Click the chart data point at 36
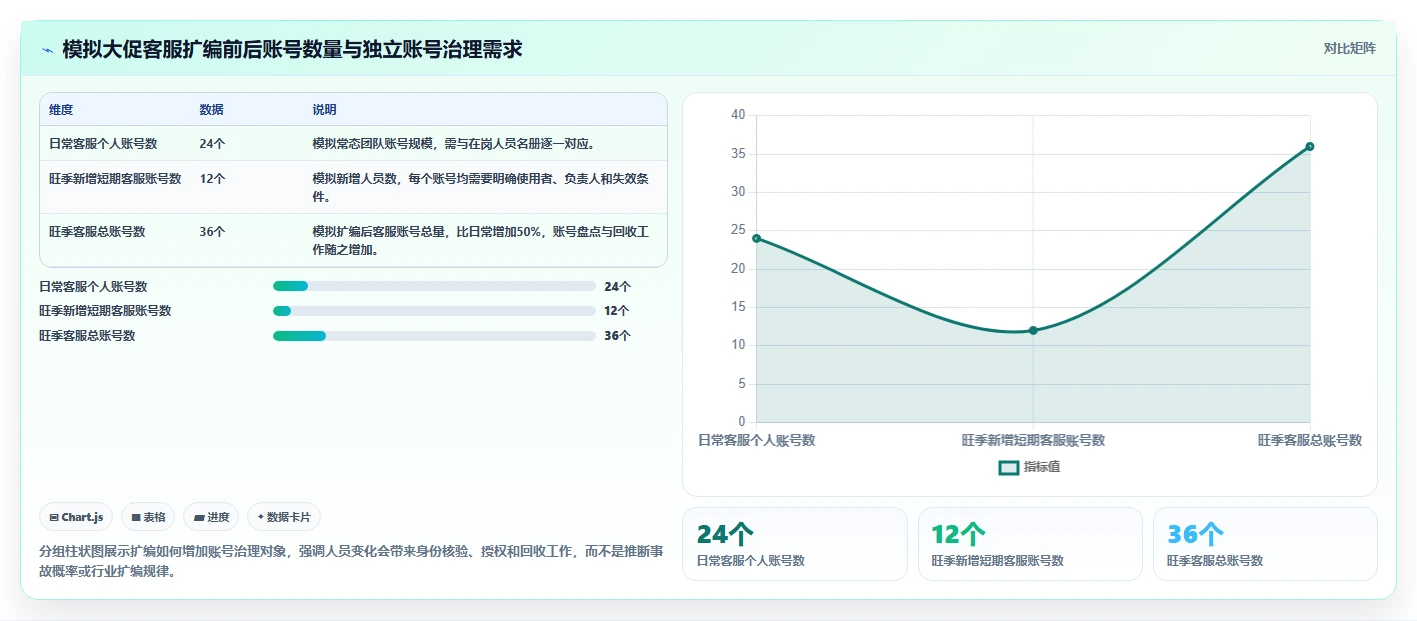 [x=1310, y=146]
